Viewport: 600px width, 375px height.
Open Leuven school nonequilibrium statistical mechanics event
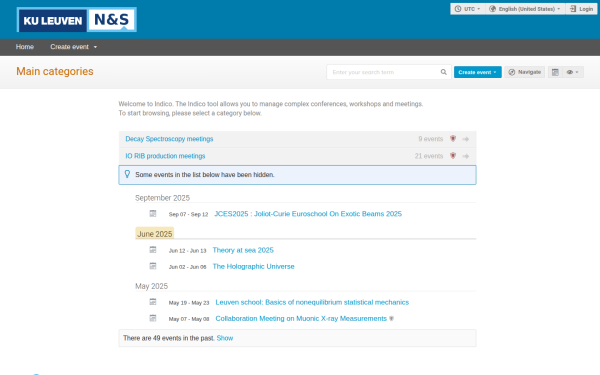click(x=312, y=302)
